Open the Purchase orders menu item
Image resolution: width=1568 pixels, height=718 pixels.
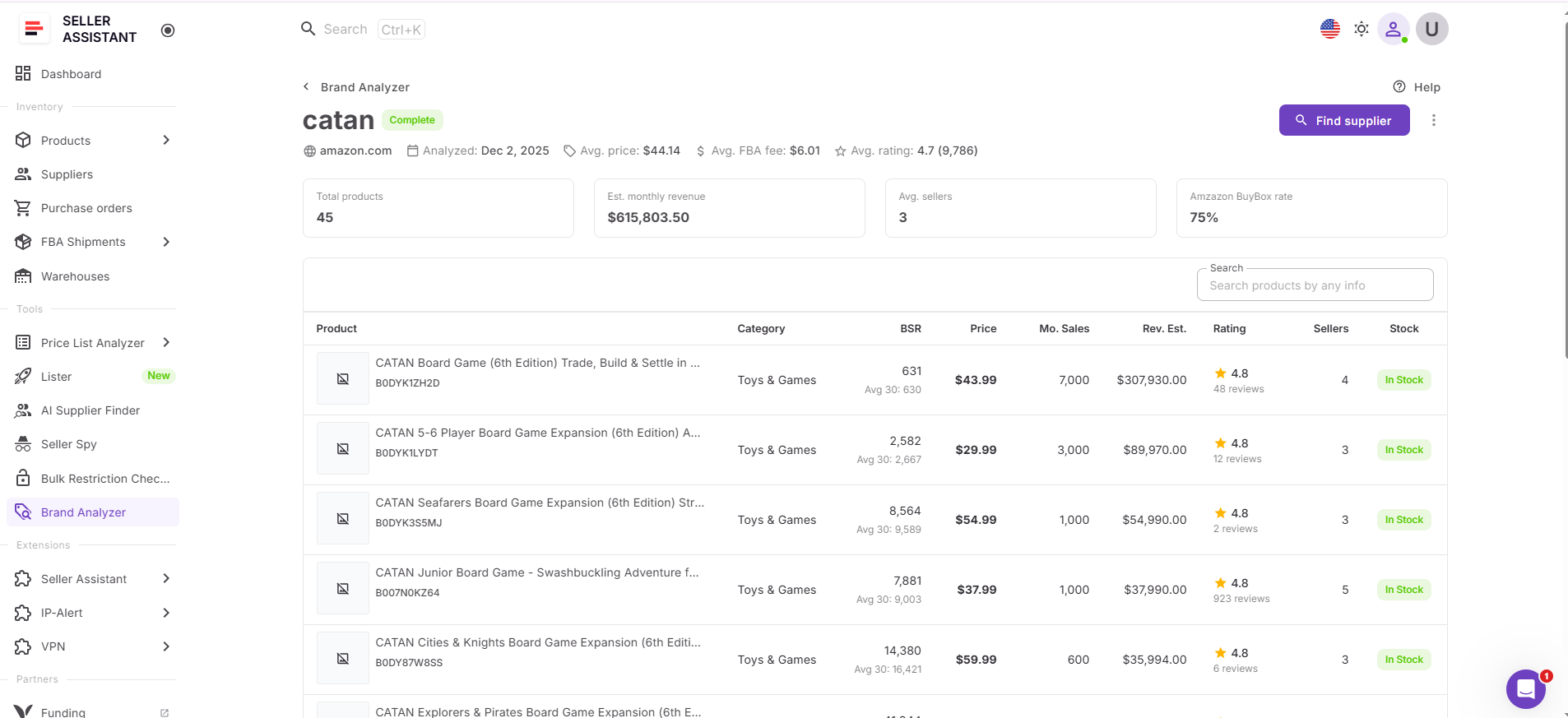point(93,208)
